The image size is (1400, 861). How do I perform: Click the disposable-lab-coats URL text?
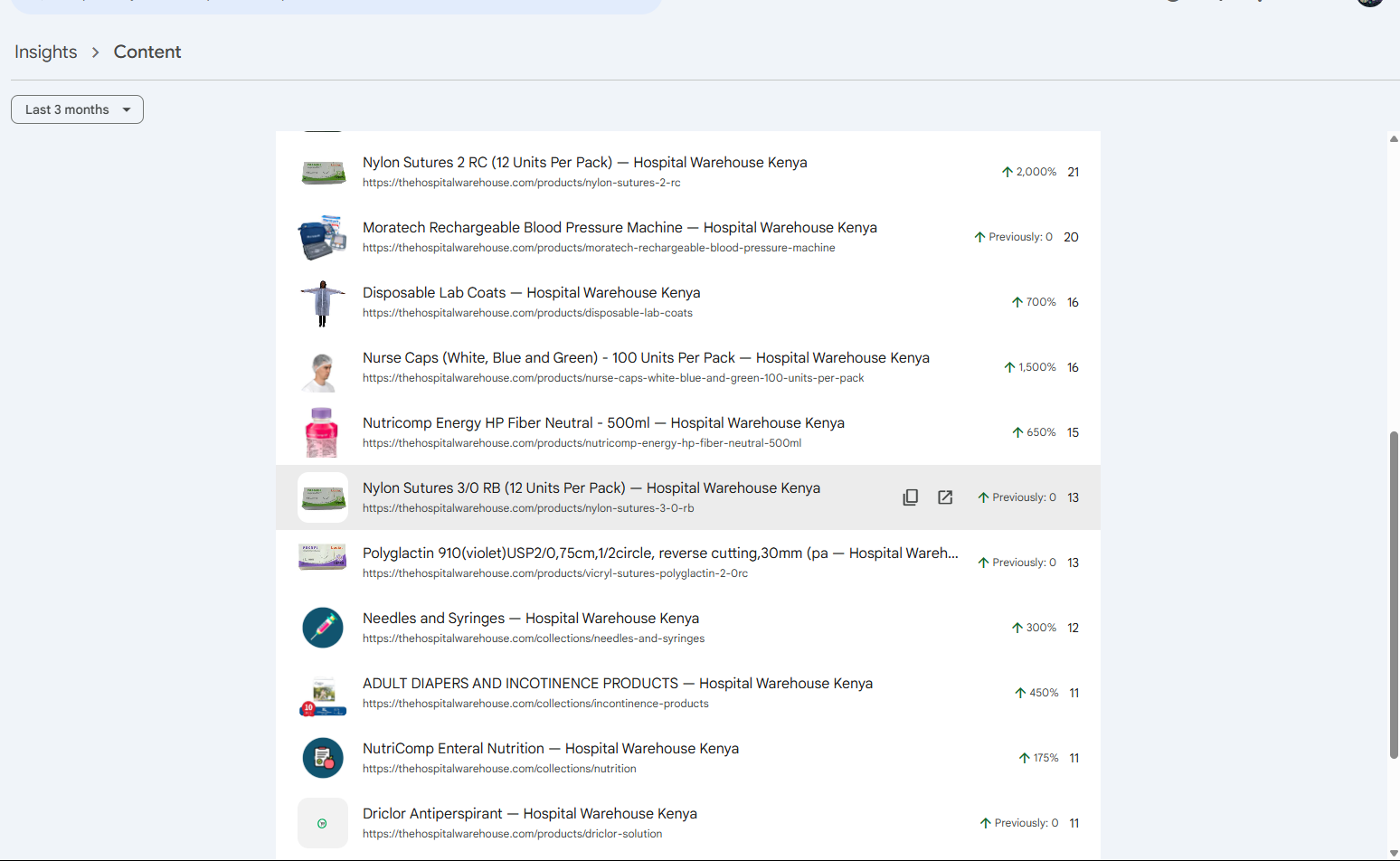pyautogui.click(x=527, y=313)
